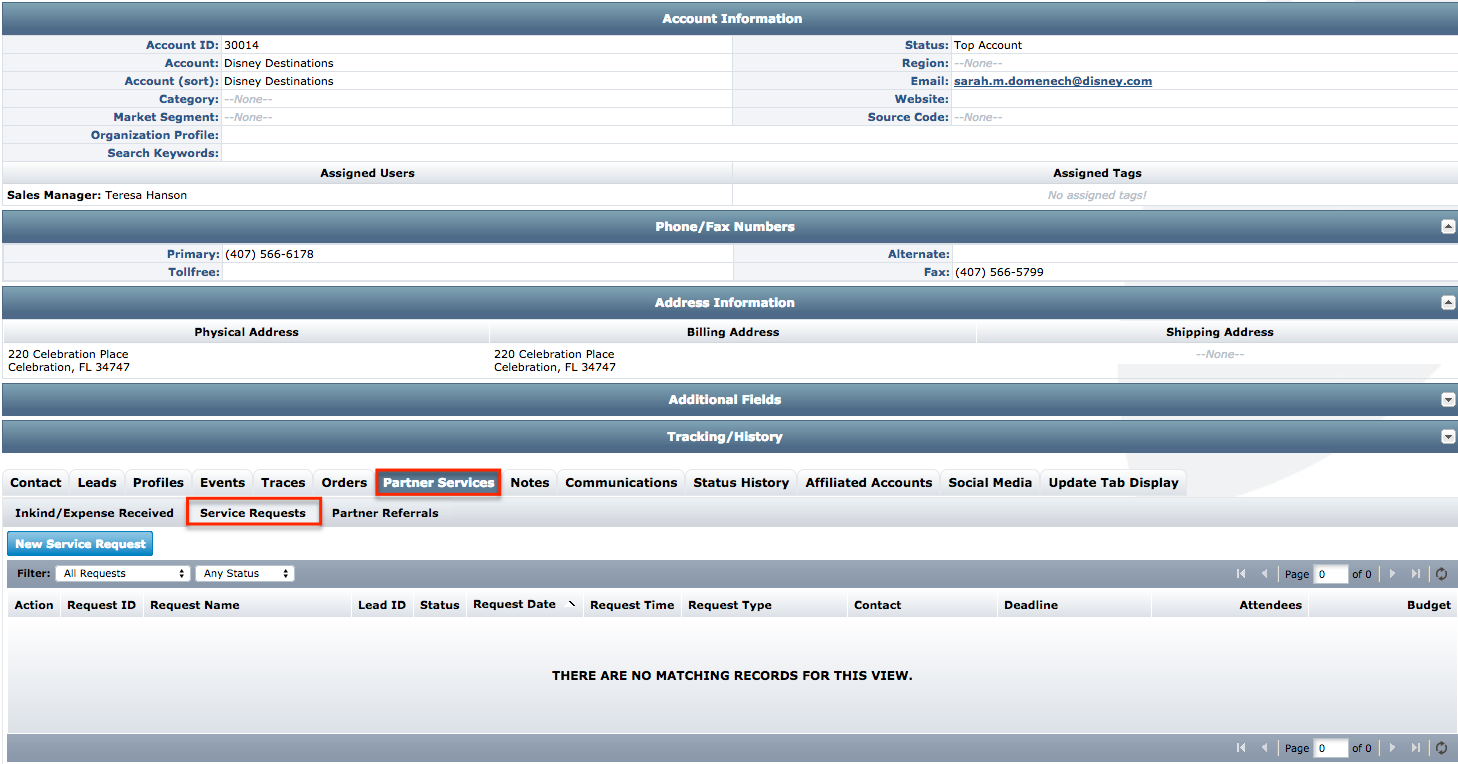Image resolution: width=1458 pixels, height=764 pixels.
Task: Click the Update Tab Display tab
Action: [x=1113, y=483]
